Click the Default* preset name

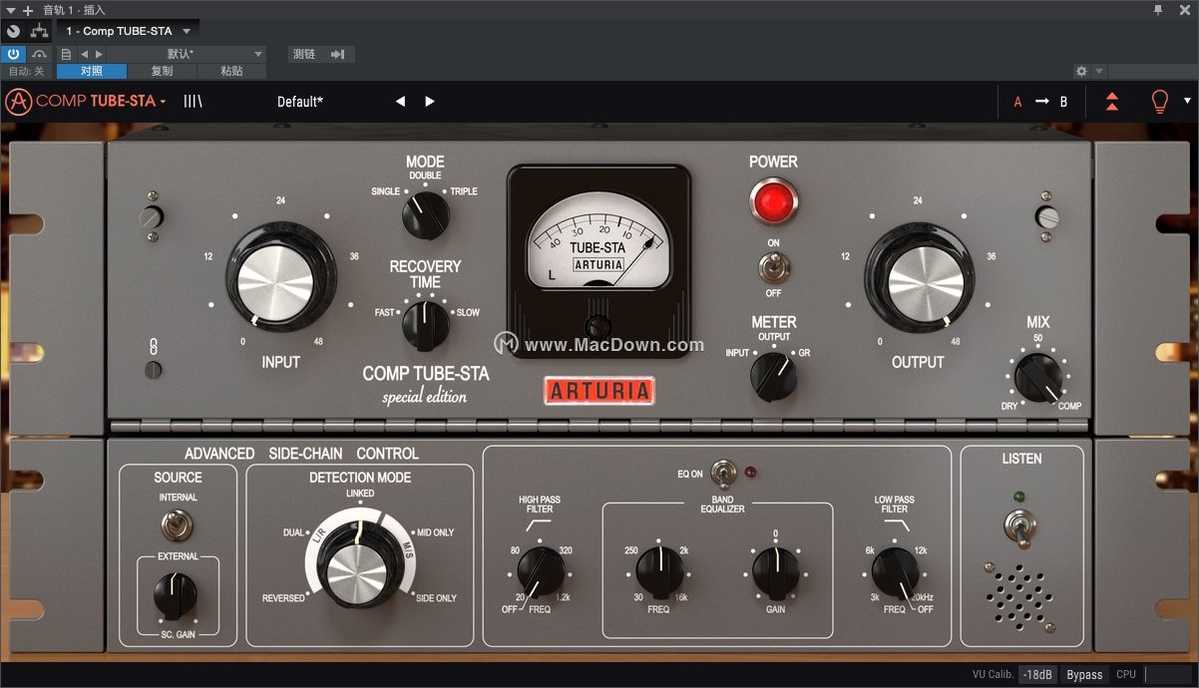tap(300, 102)
